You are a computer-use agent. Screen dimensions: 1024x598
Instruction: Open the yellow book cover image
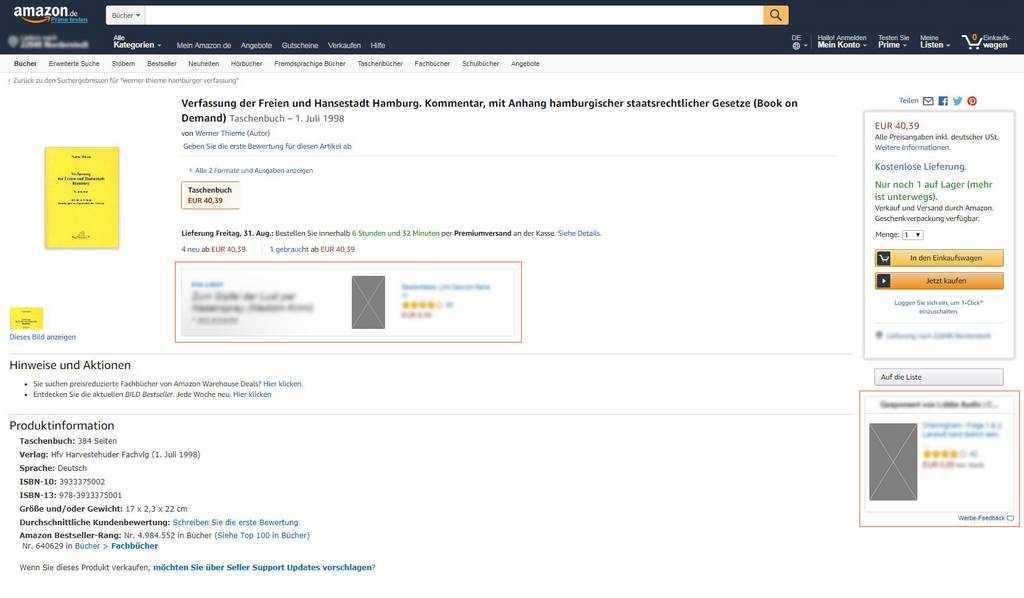82,199
